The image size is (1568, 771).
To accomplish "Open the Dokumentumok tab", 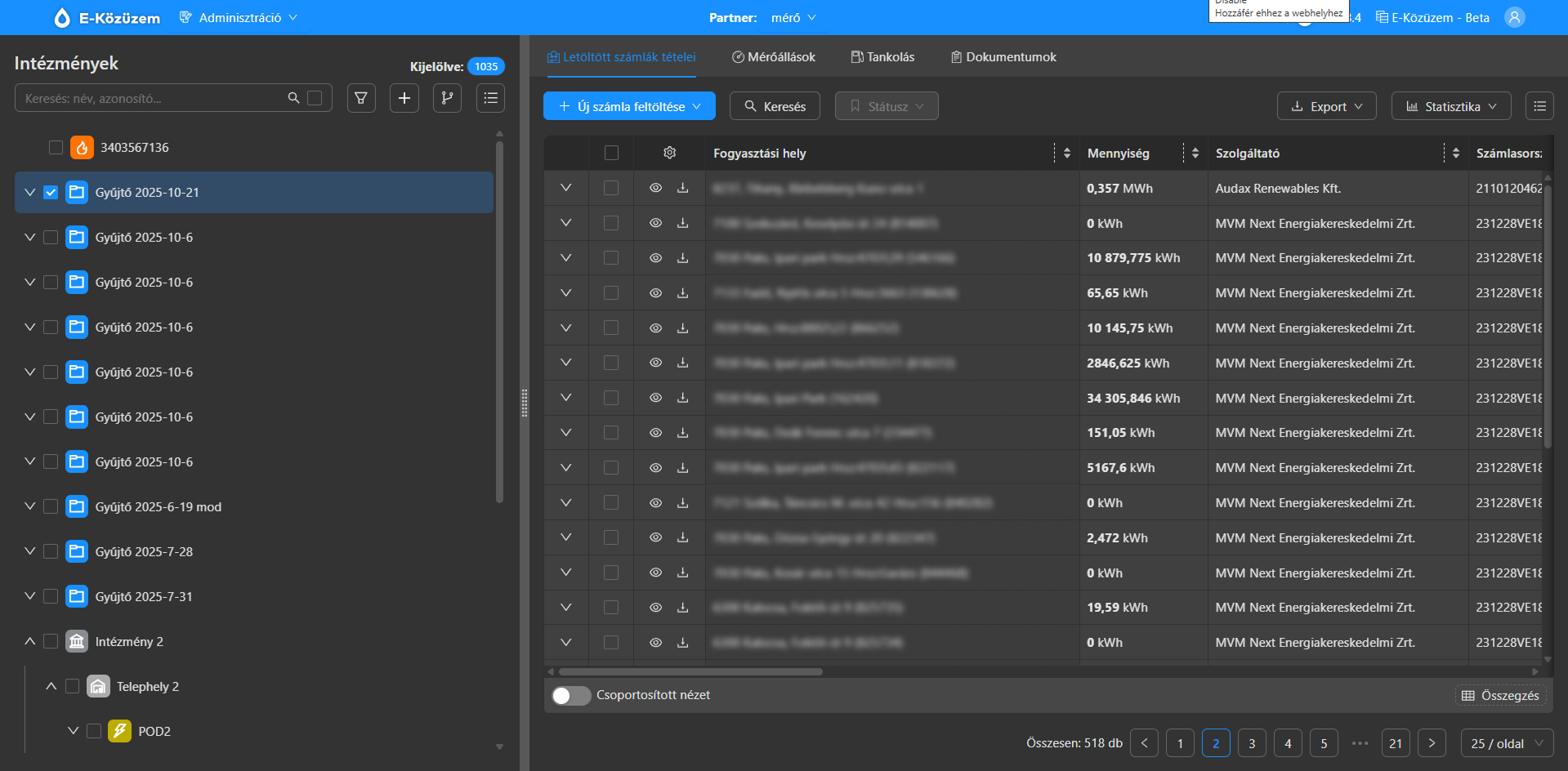I will click(x=1003, y=57).
